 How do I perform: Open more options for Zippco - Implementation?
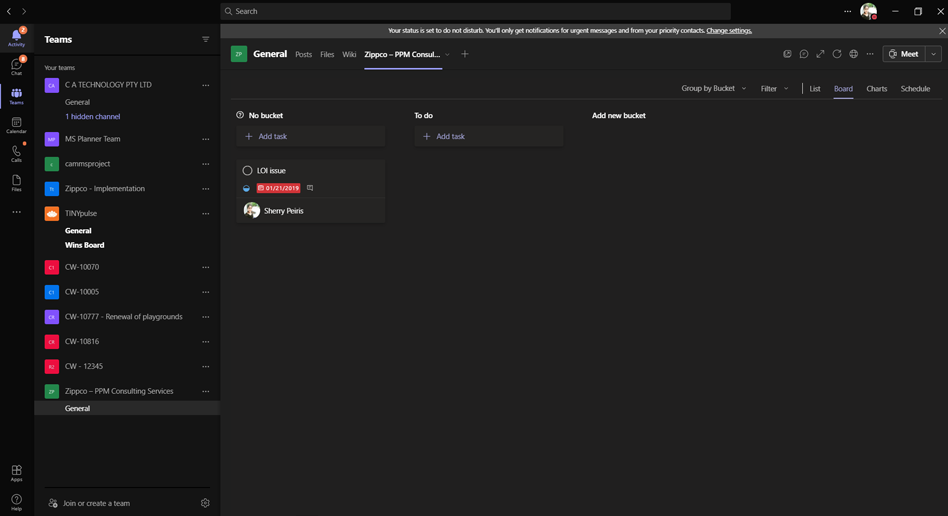(206, 189)
